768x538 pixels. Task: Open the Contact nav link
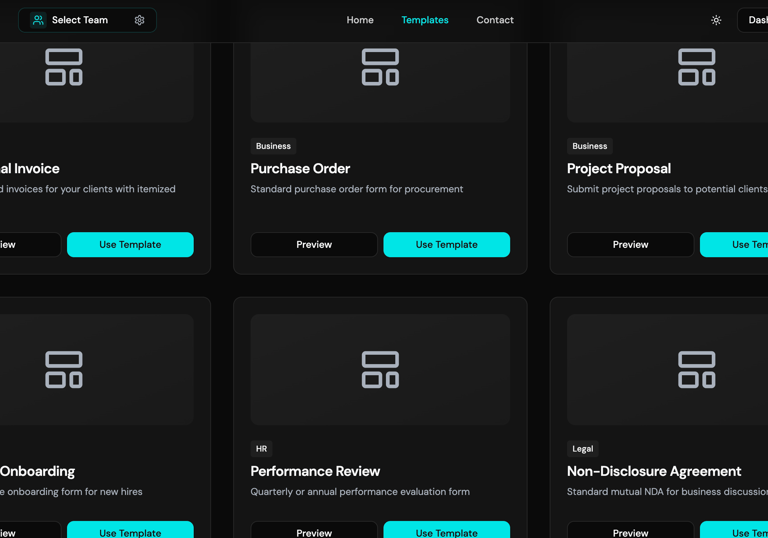click(x=495, y=20)
